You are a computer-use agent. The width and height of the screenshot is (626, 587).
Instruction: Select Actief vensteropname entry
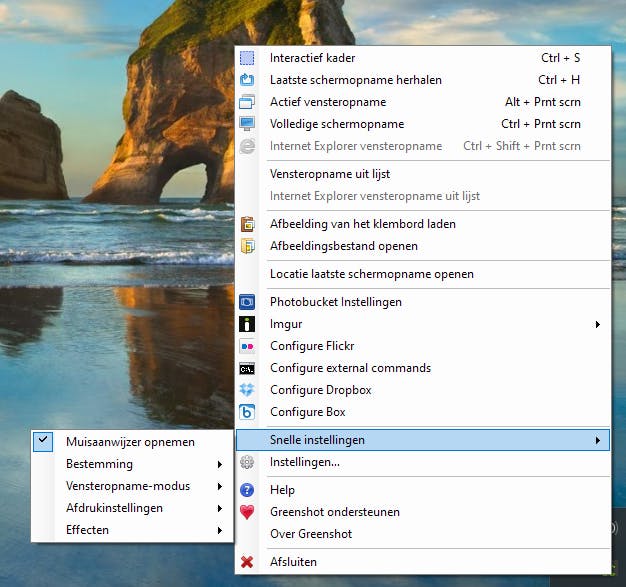click(x=423, y=102)
